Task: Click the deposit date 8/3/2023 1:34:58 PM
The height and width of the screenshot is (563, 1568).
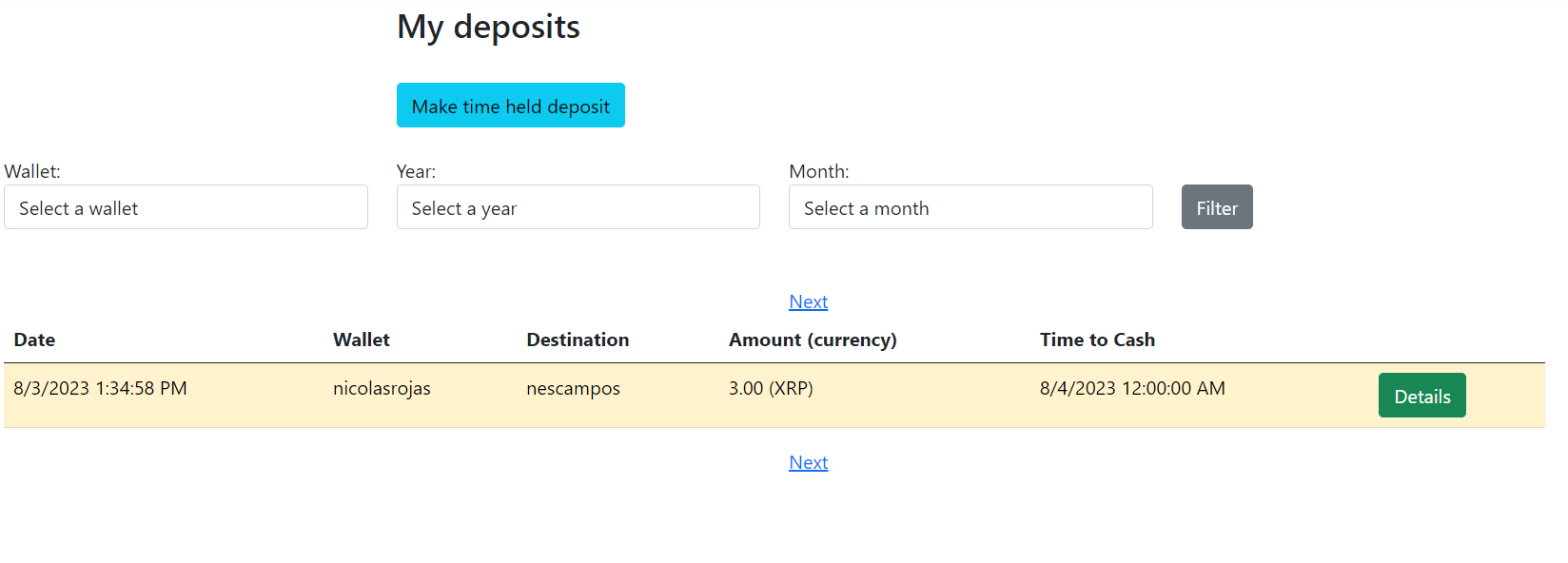Action: tap(100, 388)
